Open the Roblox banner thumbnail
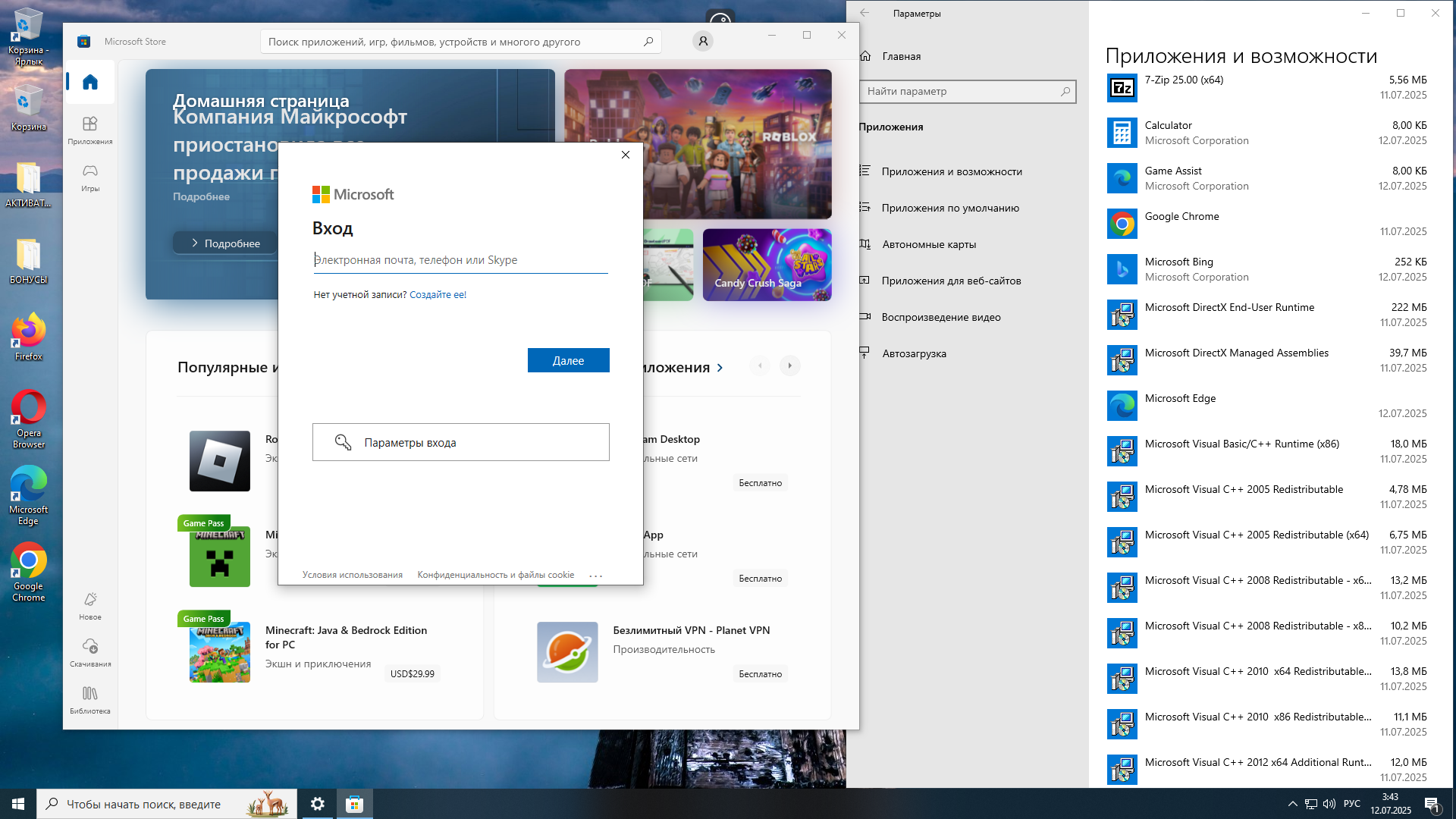Image resolution: width=1456 pixels, height=819 pixels. [698, 144]
